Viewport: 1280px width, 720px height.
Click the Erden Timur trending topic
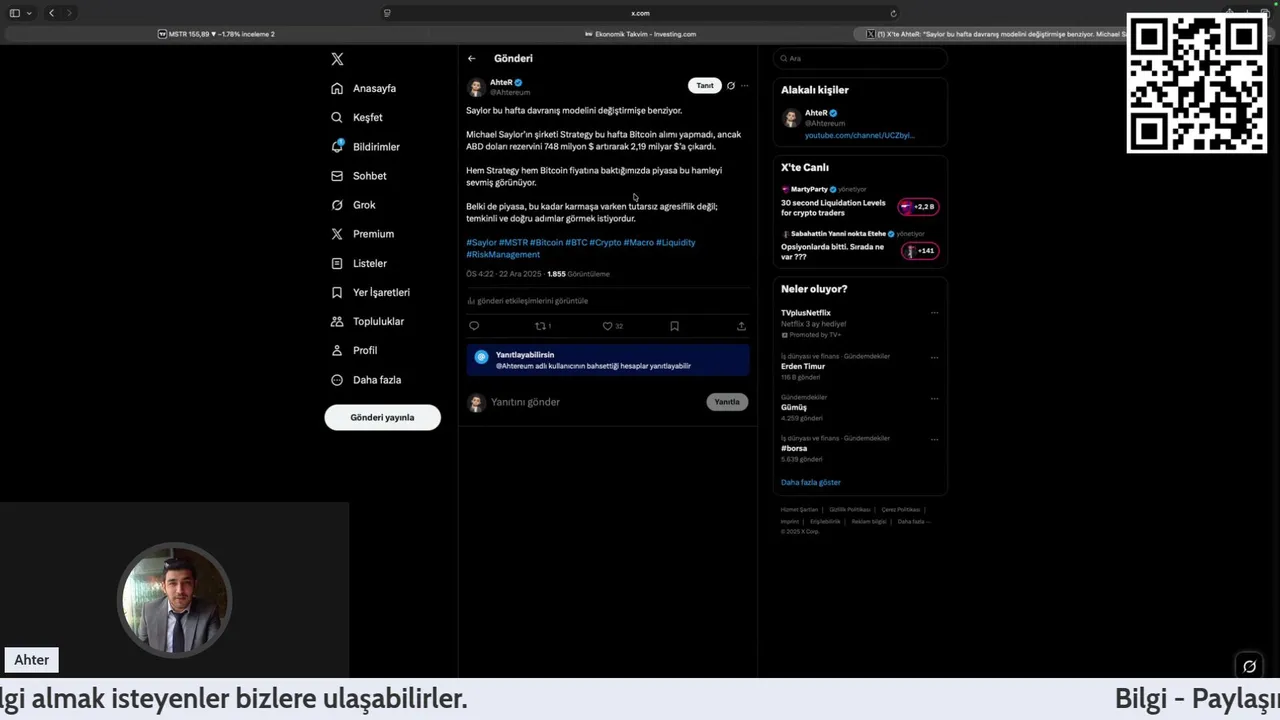[x=803, y=366]
